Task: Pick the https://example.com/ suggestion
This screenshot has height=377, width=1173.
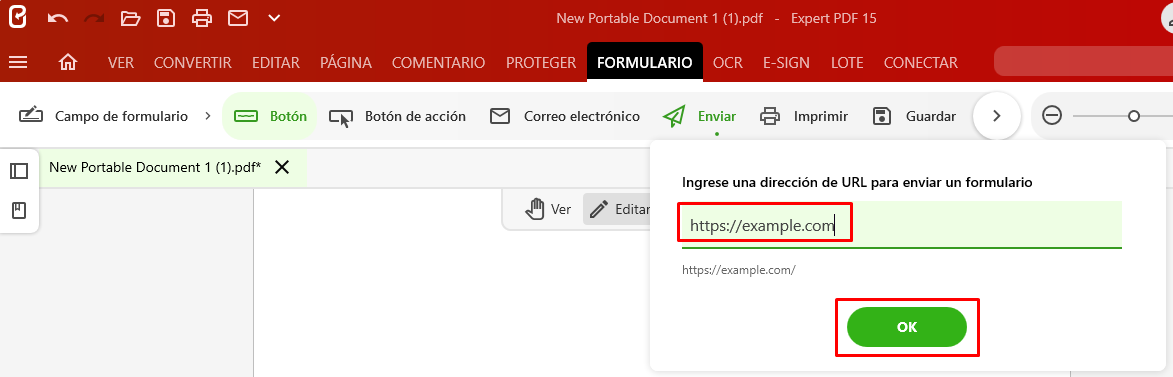Action: click(x=738, y=270)
